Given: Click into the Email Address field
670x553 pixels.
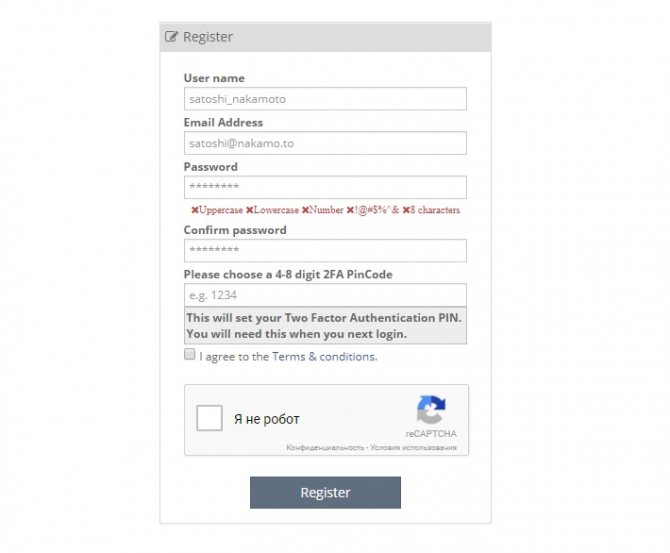Looking at the screenshot, I should coord(325,143).
